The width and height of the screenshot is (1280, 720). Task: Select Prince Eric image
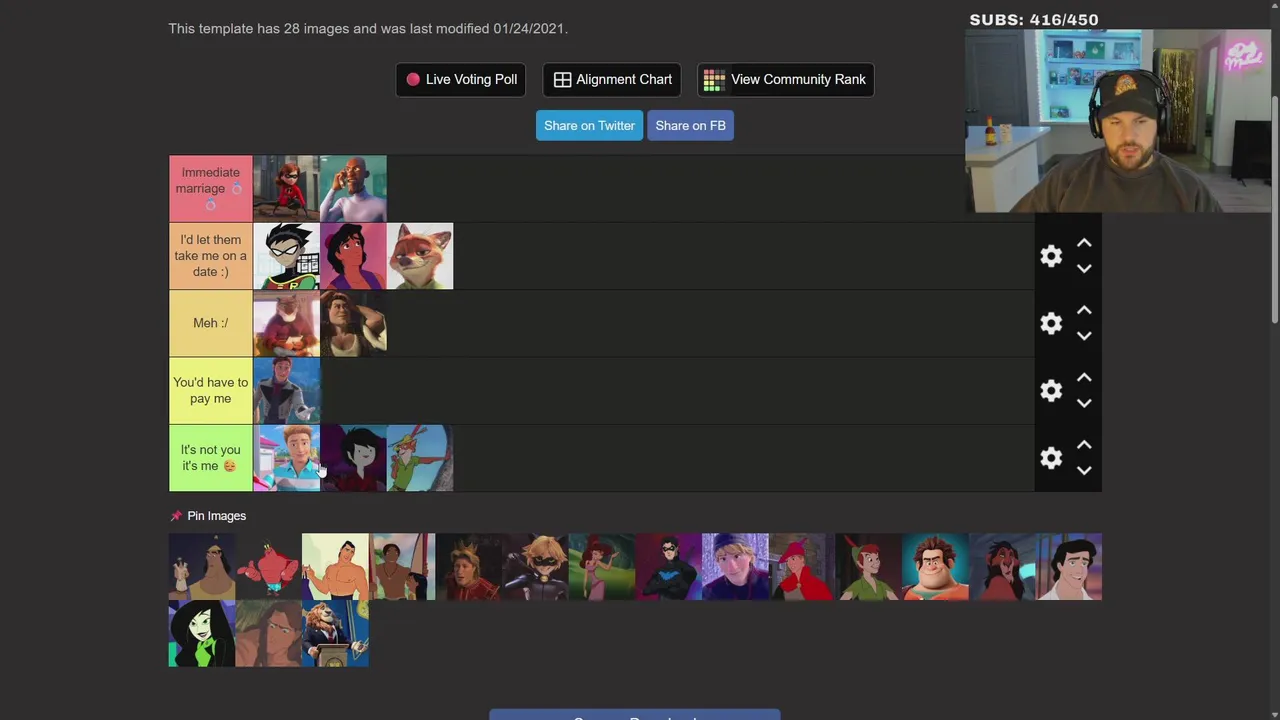(1069, 567)
